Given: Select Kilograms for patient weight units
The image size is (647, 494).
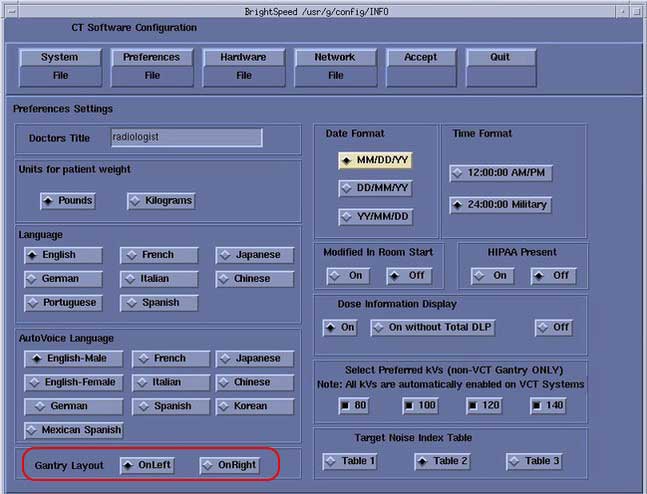Looking at the screenshot, I should (x=161, y=201).
